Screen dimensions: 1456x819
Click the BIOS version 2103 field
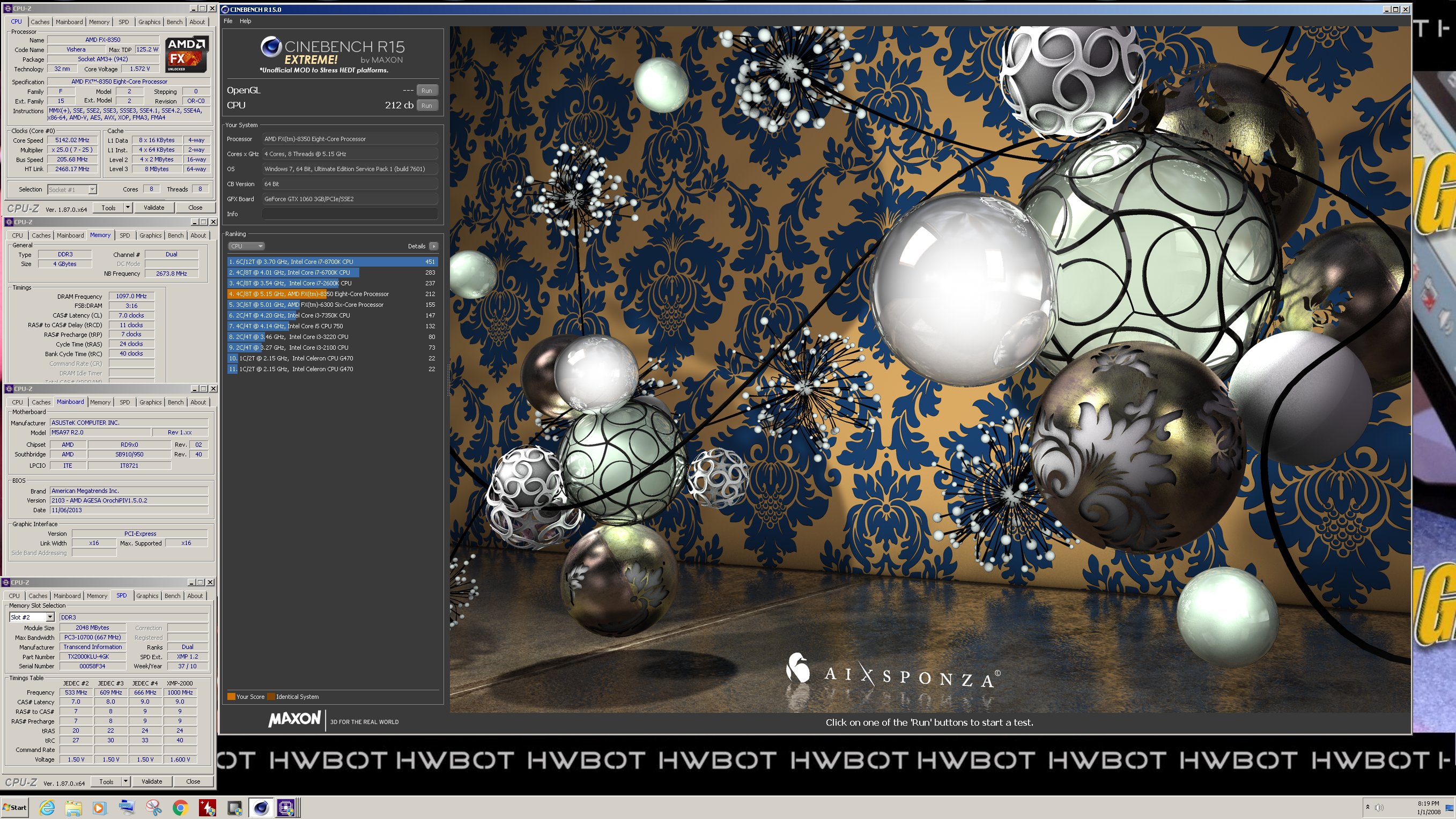point(129,500)
